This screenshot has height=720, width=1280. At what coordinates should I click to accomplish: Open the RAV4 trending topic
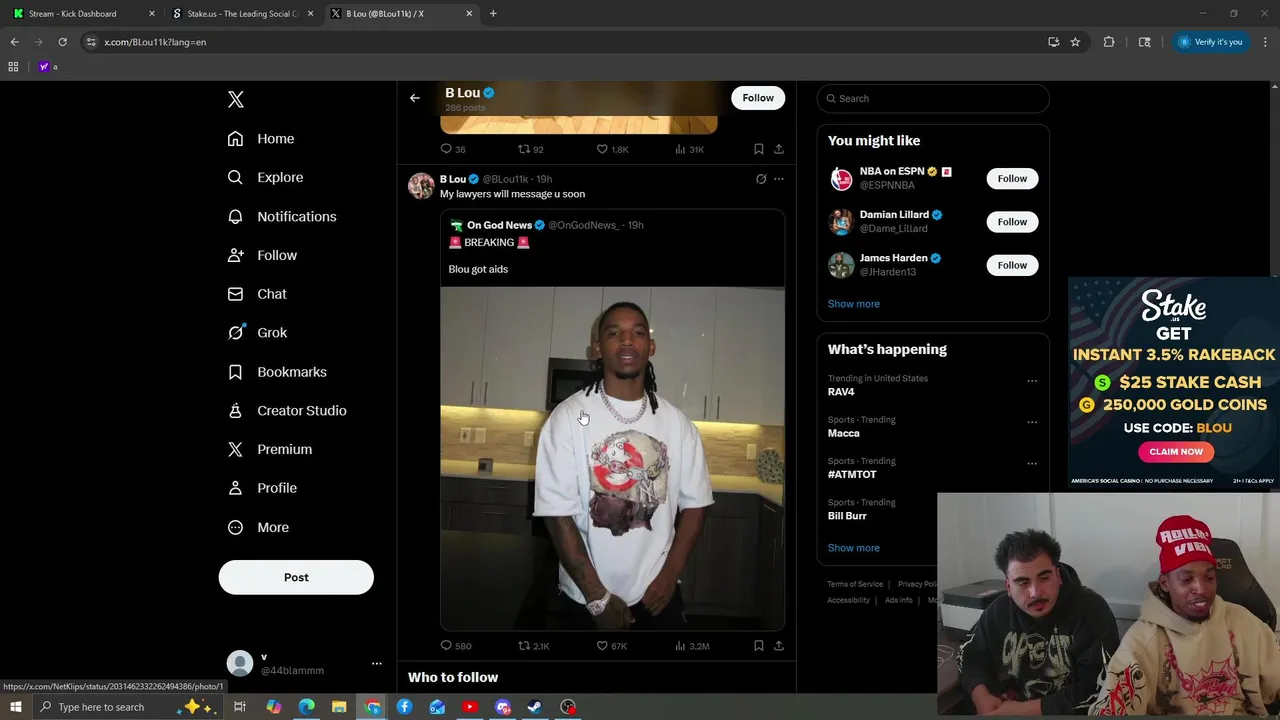[x=841, y=392]
